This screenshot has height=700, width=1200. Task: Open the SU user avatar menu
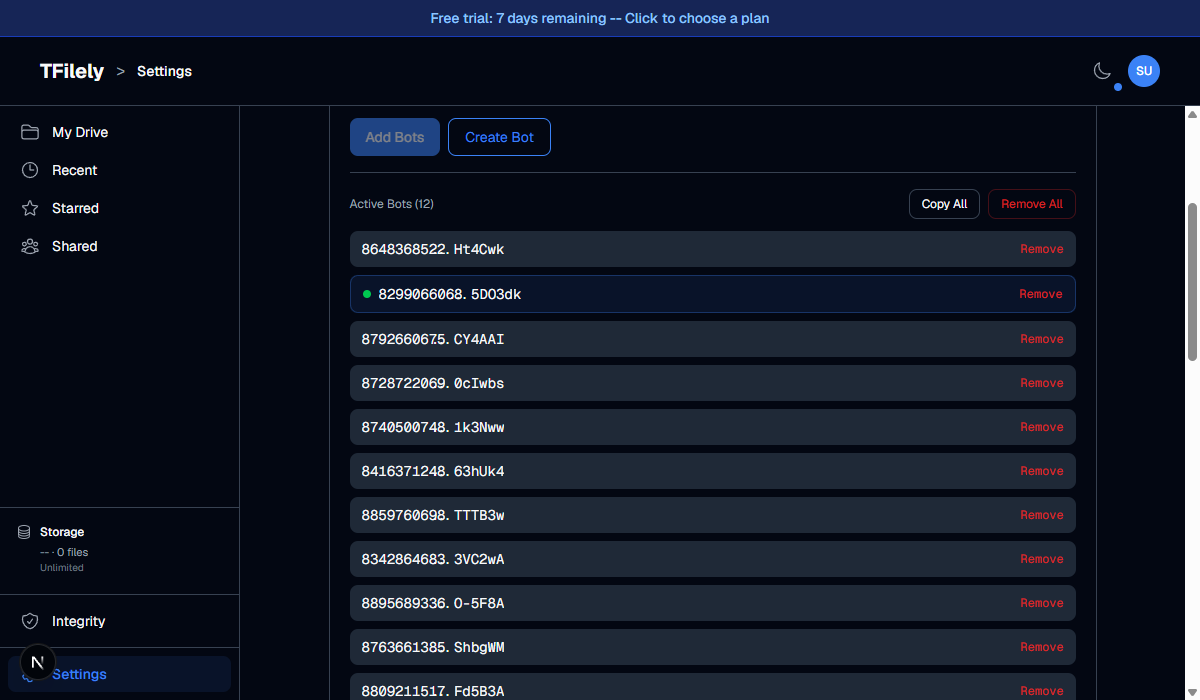pyautogui.click(x=1144, y=71)
